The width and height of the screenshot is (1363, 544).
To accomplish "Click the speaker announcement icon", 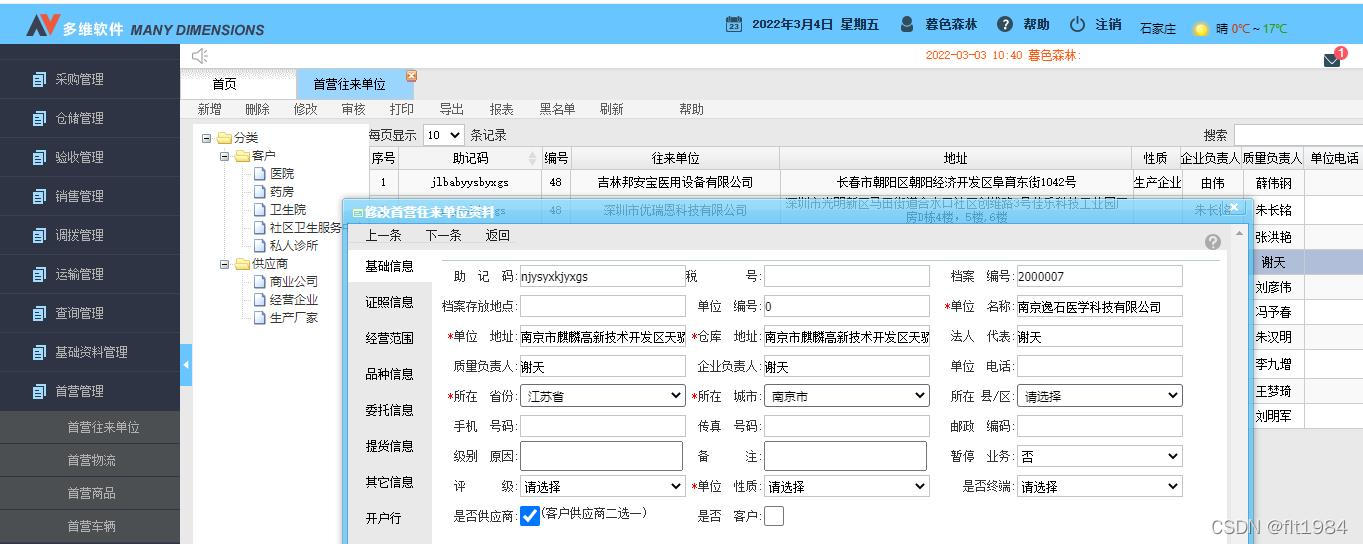I will click(x=200, y=56).
